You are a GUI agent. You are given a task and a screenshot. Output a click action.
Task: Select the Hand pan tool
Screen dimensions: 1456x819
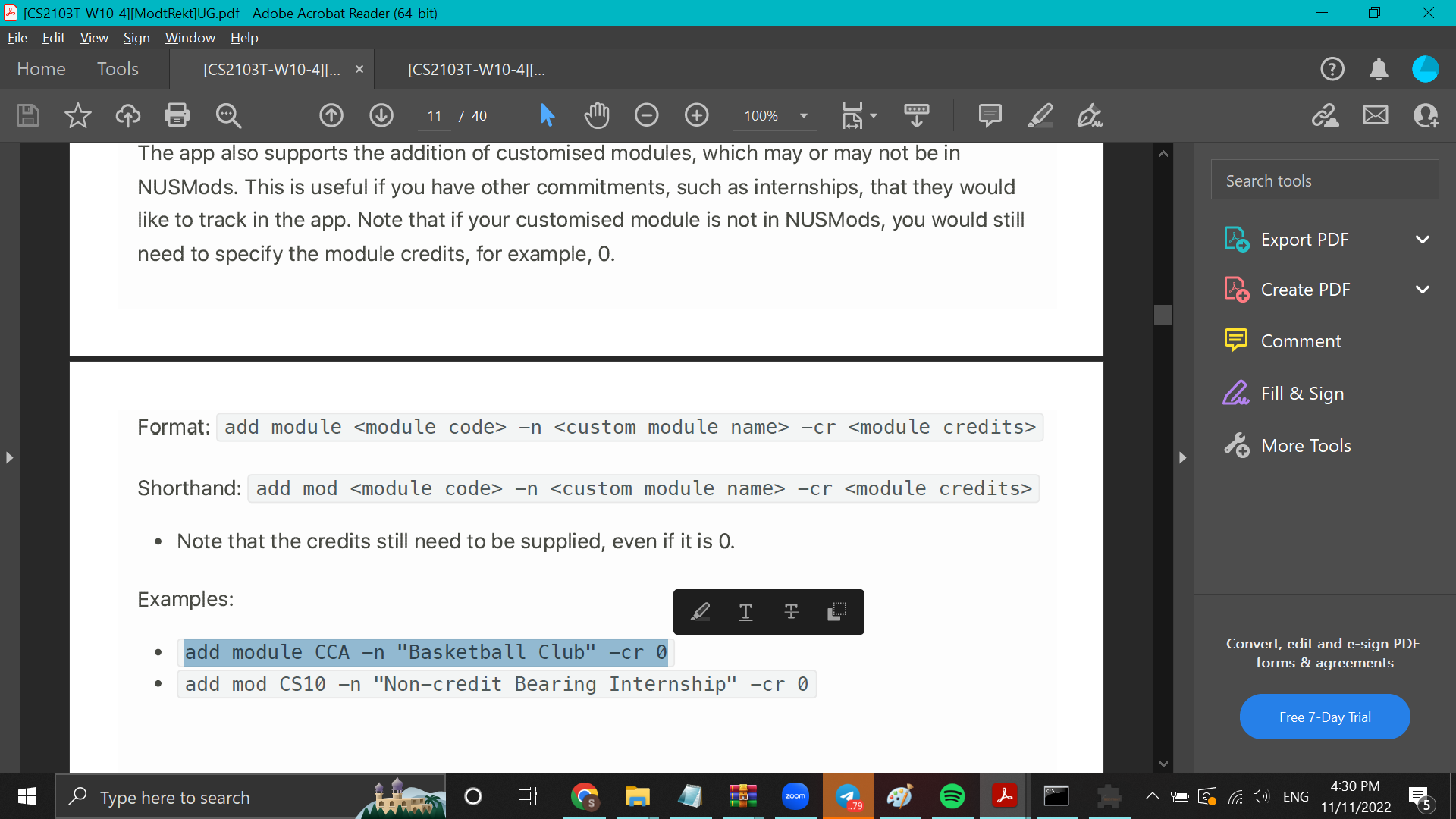coord(597,115)
